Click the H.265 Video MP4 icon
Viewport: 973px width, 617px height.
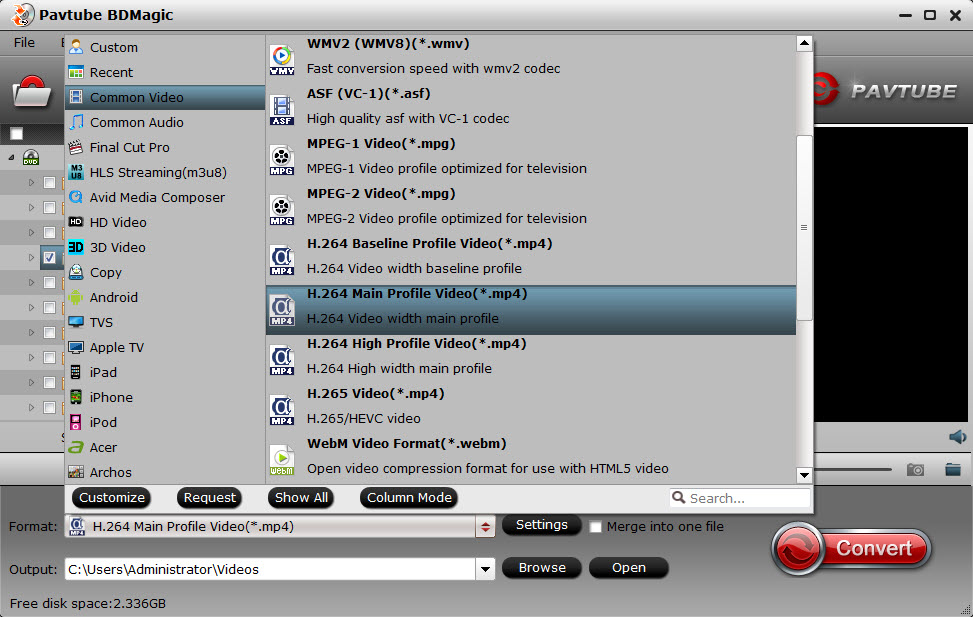282,410
